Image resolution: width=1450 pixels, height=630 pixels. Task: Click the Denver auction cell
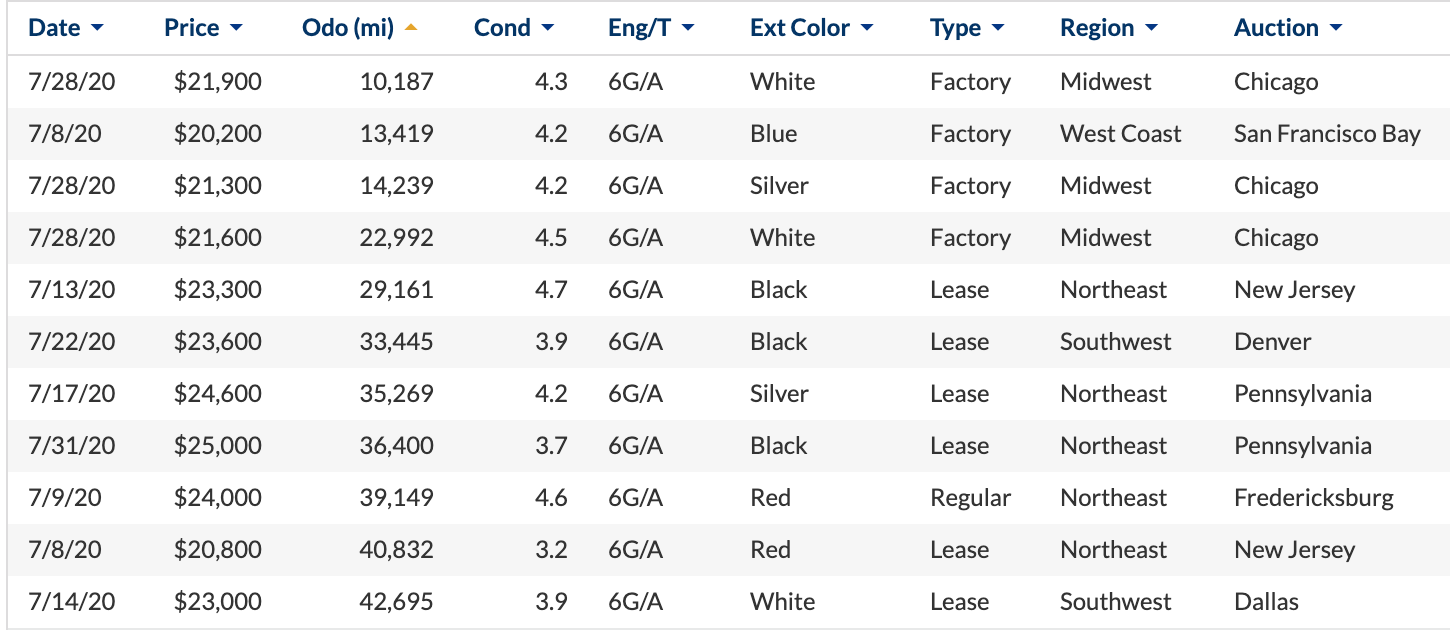click(1272, 342)
